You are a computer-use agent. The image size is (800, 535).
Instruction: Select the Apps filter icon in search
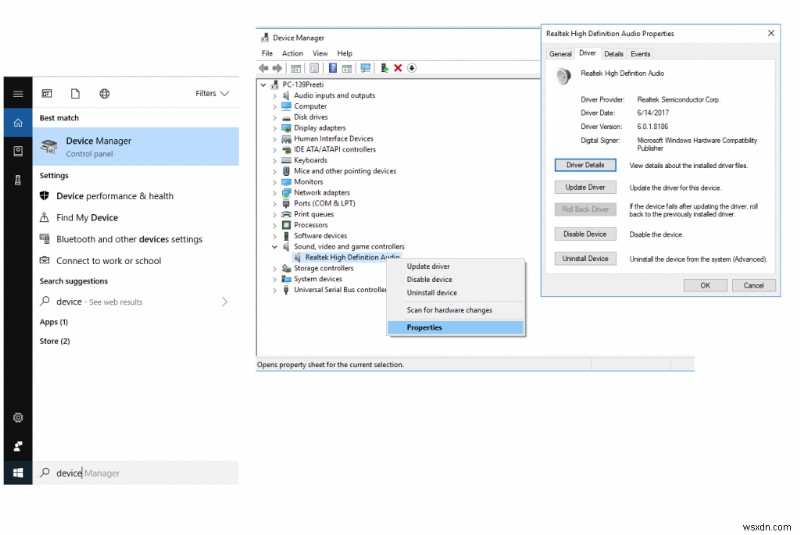(x=47, y=93)
